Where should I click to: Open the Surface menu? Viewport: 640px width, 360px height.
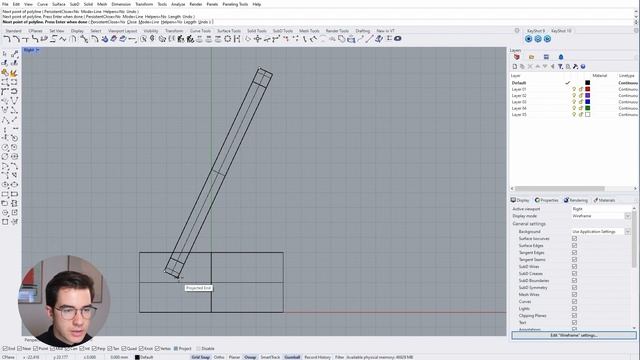tap(59, 4)
